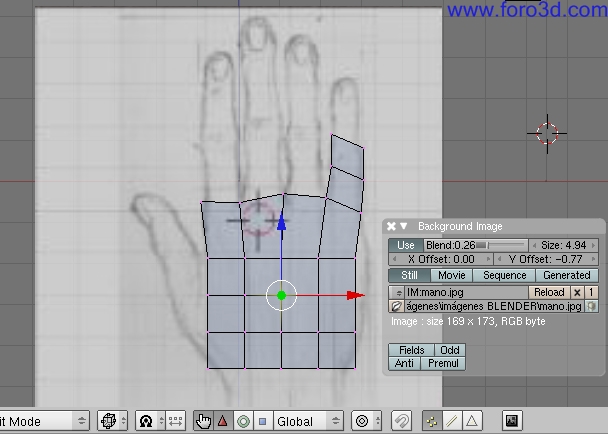This screenshot has width=608, height=434.
Task: Toggle the snap magnet icon
Action: [x=401, y=421]
